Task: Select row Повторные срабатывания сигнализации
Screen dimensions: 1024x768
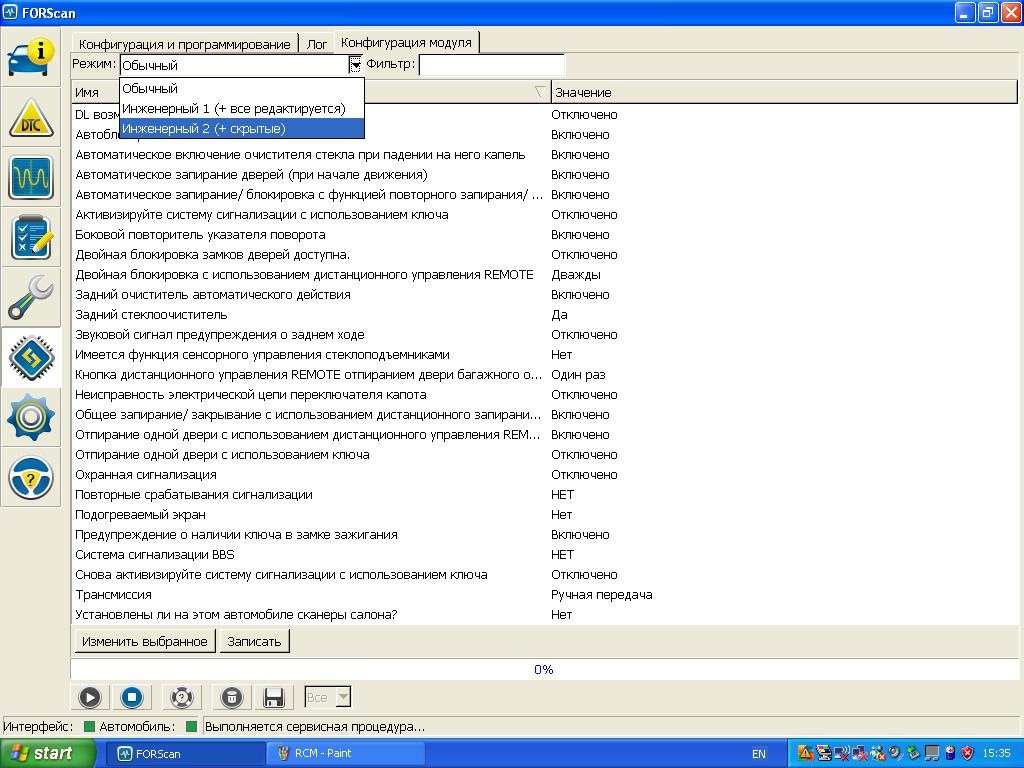Action: (543, 494)
